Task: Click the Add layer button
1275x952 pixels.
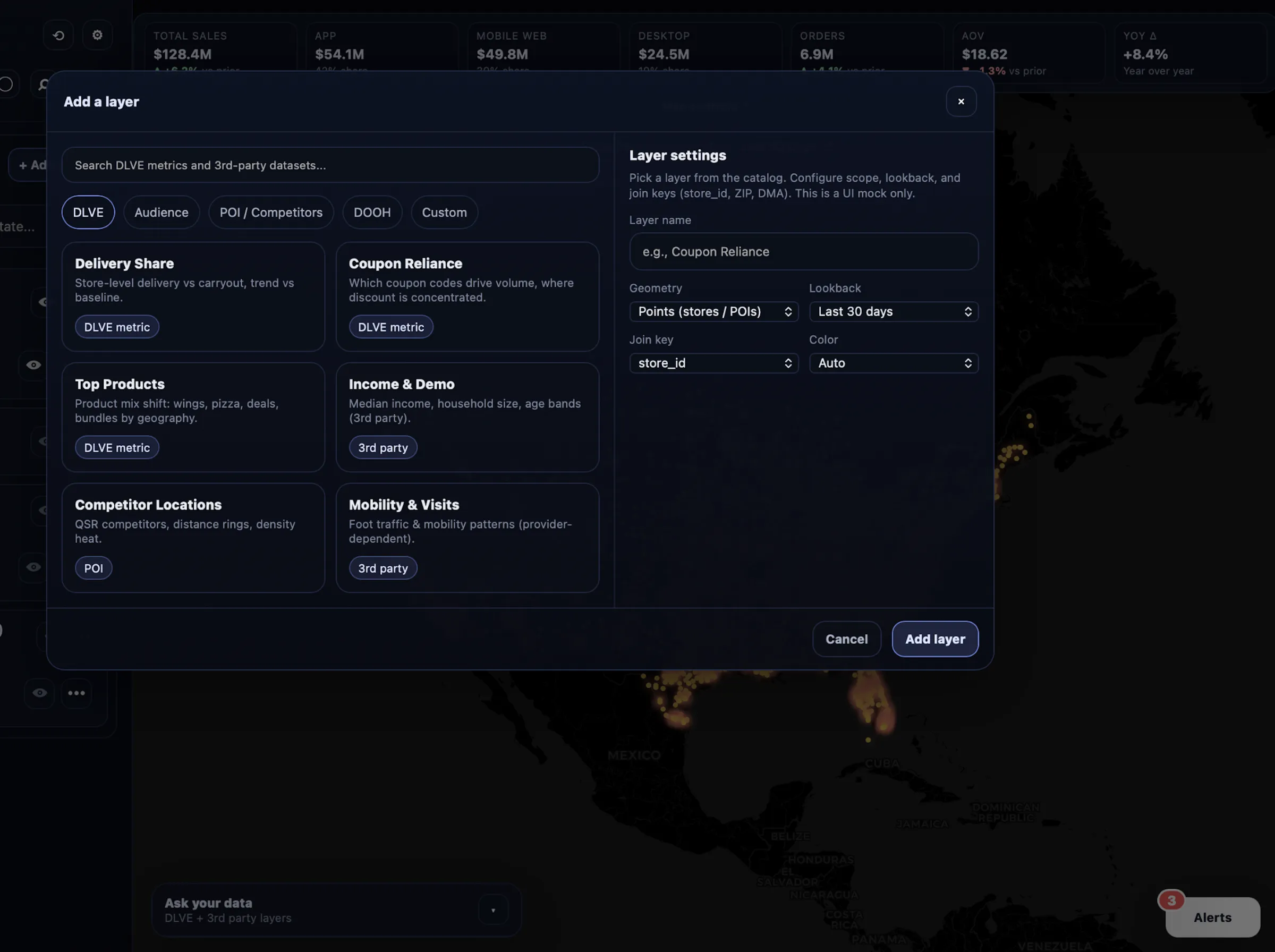Action: click(934, 639)
